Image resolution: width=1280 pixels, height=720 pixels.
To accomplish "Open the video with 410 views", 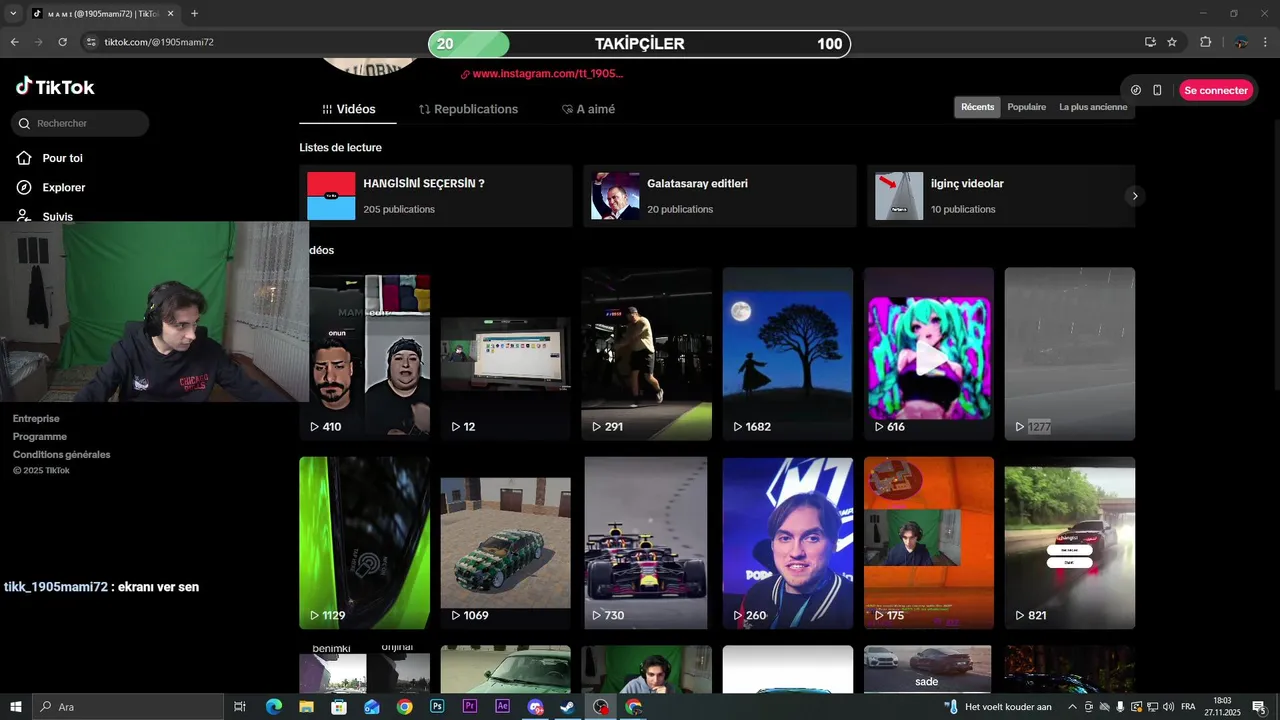I will pos(365,355).
